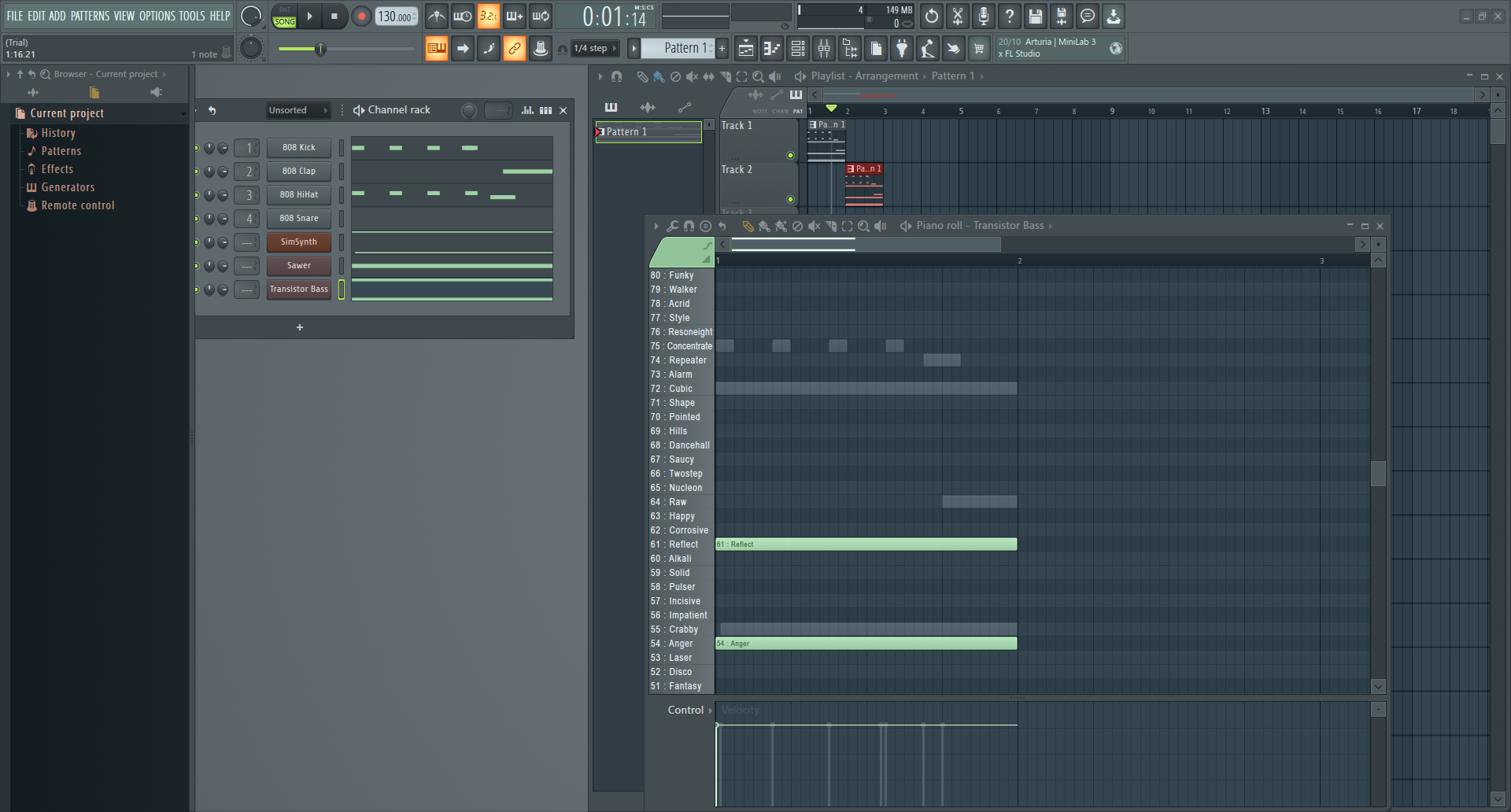Toggle the Piano roll snap magnet
Viewport: 1511px width, 812px height.
pos(689,226)
